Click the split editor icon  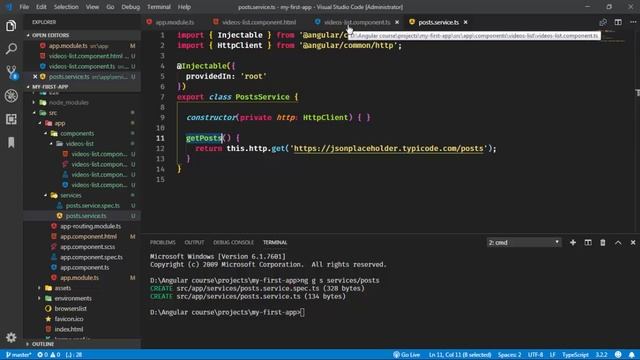(x=618, y=22)
